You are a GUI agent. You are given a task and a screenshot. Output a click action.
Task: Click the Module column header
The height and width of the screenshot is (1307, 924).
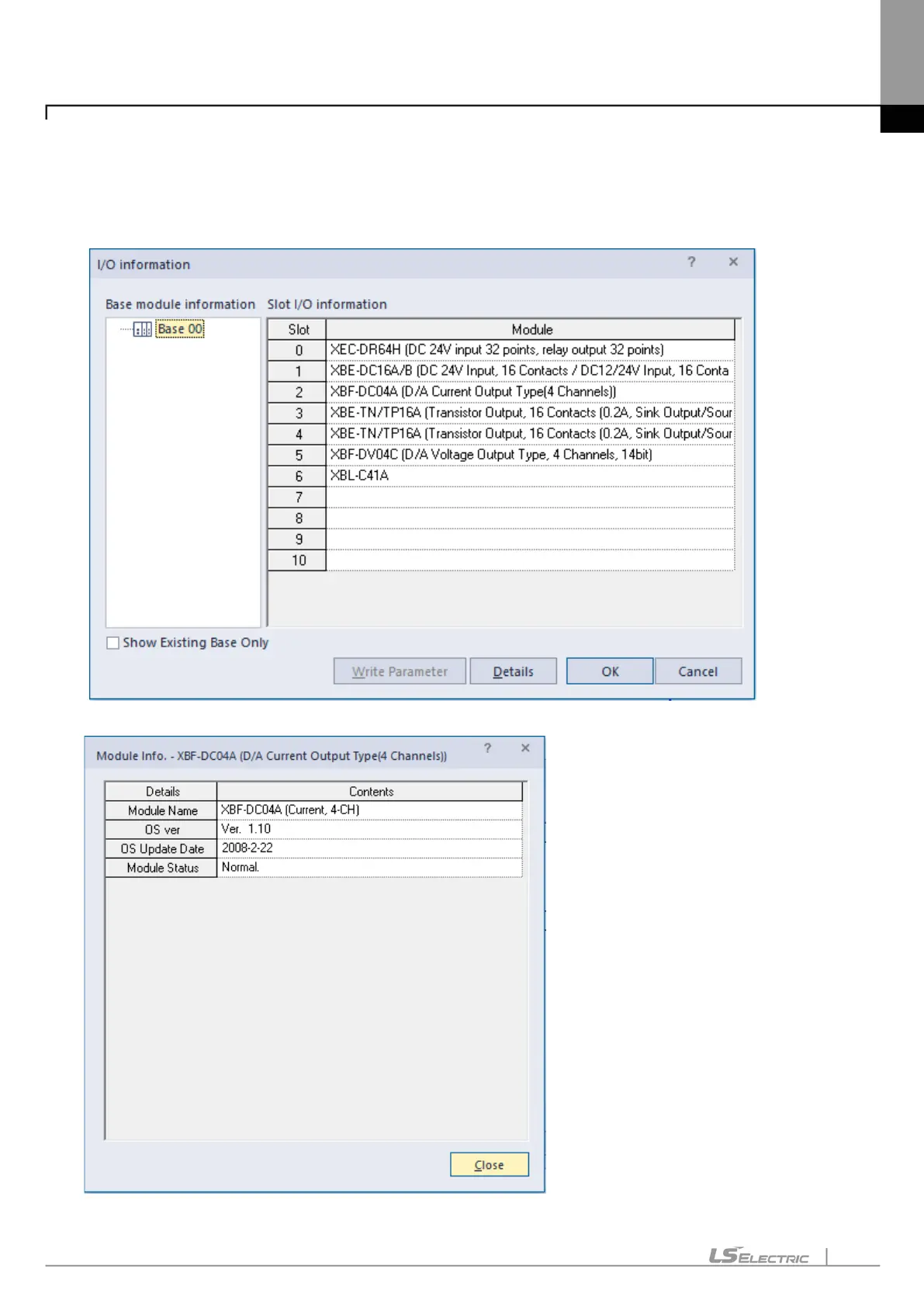pos(531,329)
